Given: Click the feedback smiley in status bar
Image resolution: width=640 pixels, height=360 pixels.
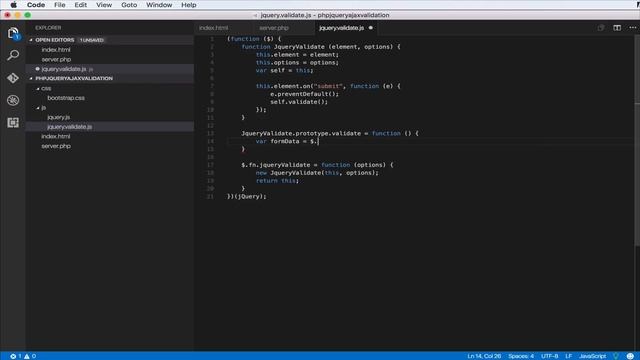Looking at the screenshot, I should (x=630, y=356).
